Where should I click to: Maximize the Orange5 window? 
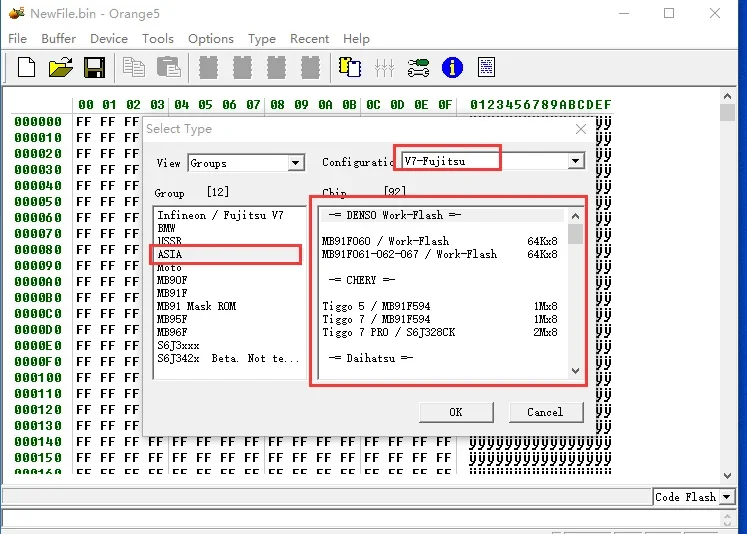pos(669,13)
